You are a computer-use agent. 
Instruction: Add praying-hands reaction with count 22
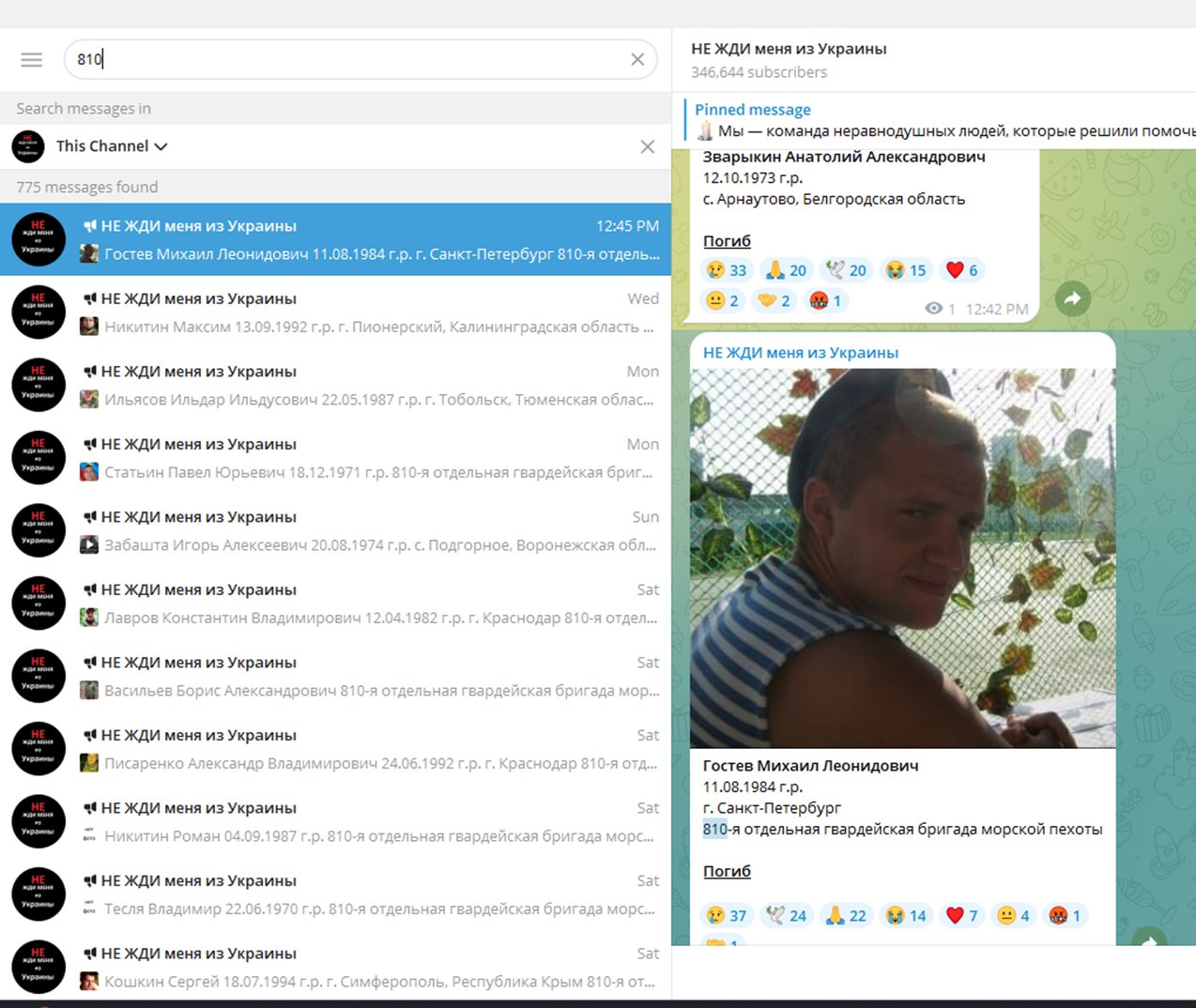(847, 915)
